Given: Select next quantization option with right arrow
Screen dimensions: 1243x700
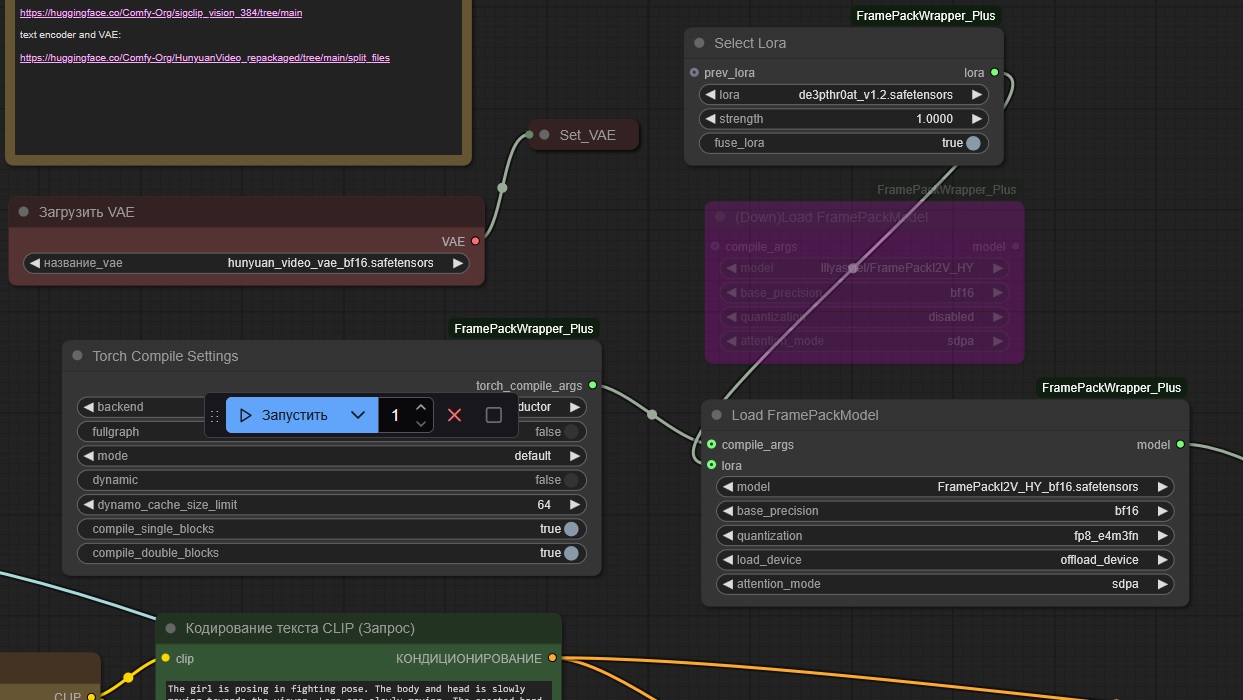Looking at the screenshot, I should click(x=1163, y=536).
